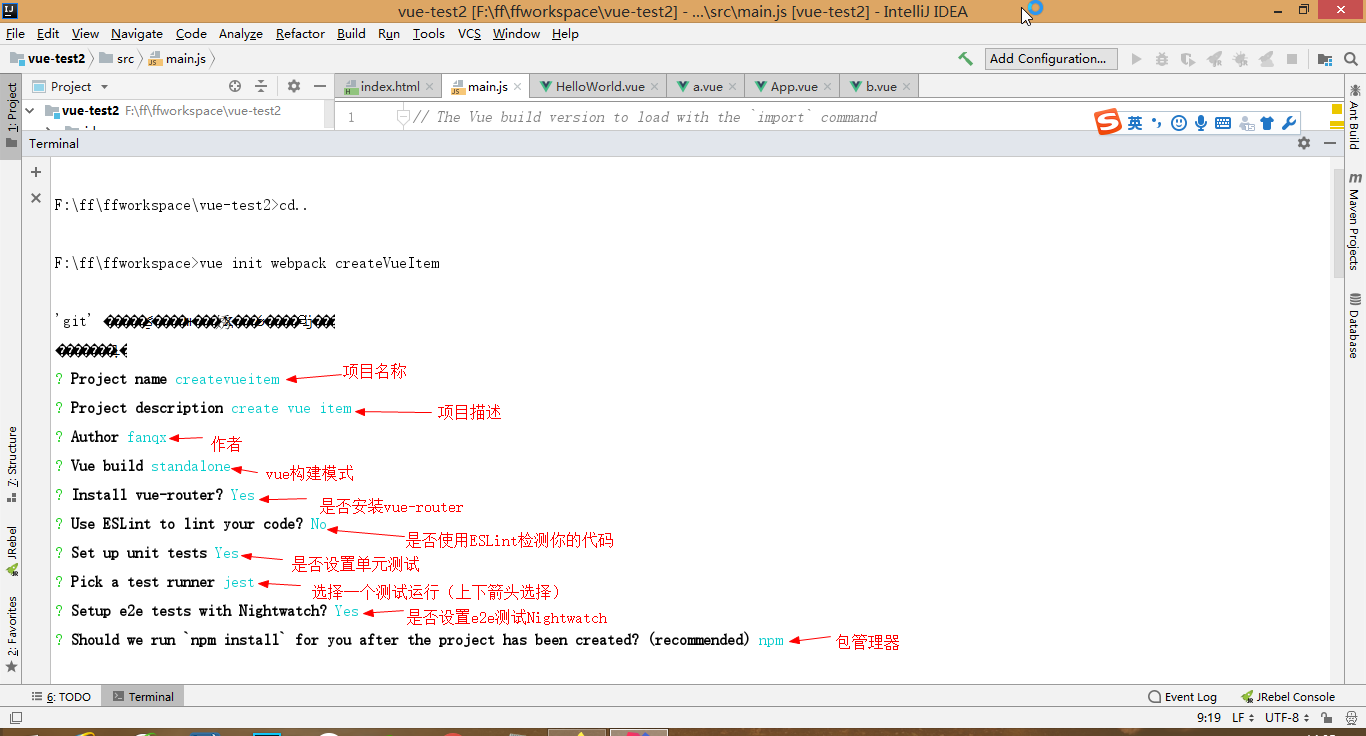Click vue-test2 breadcrumb in navigation bar

coord(47,59)
